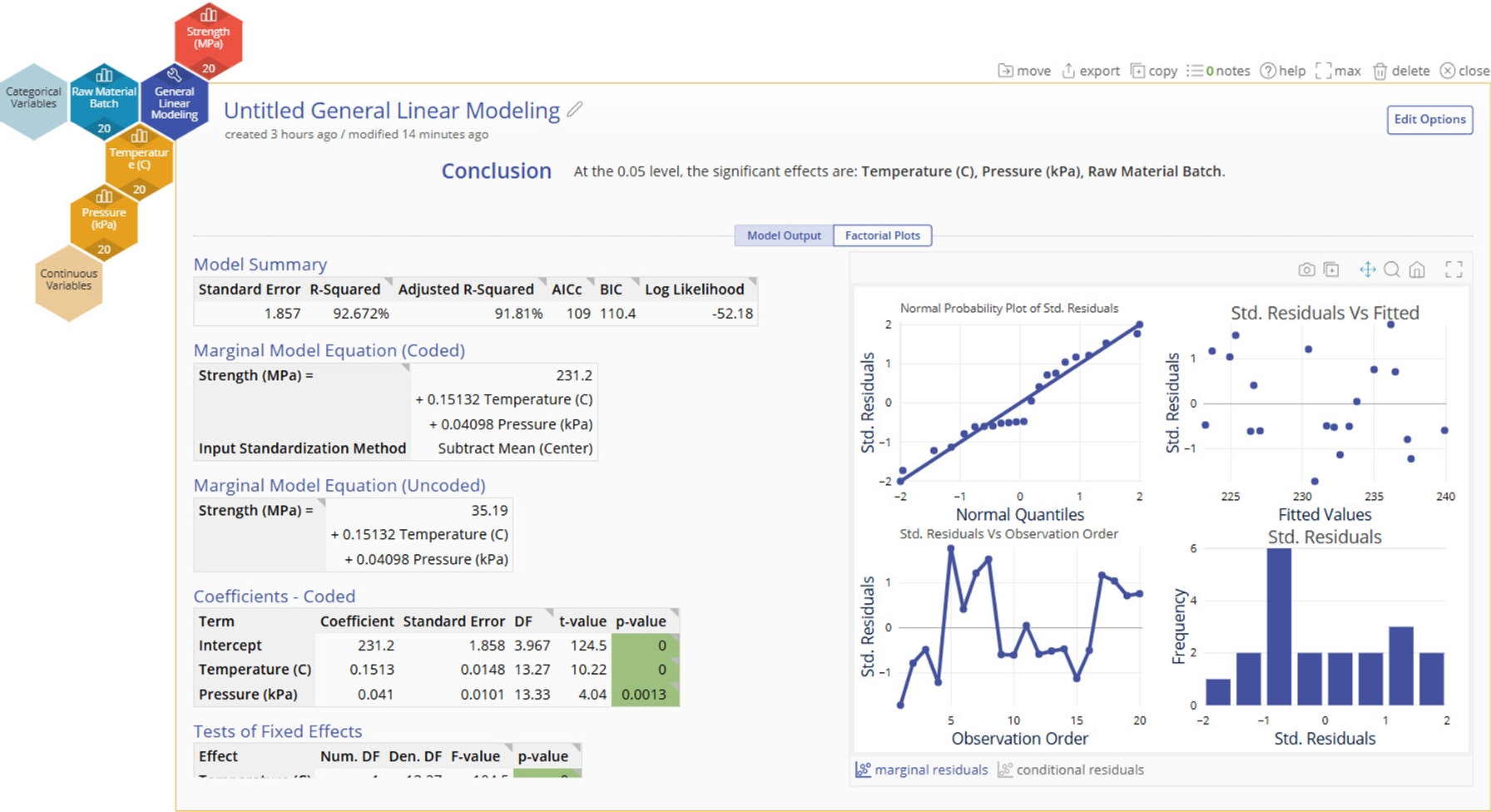Click the Std. Residuals Vs Observation Order plot
Viewport: 1491px width, 812px height.
pos(1020,626)
